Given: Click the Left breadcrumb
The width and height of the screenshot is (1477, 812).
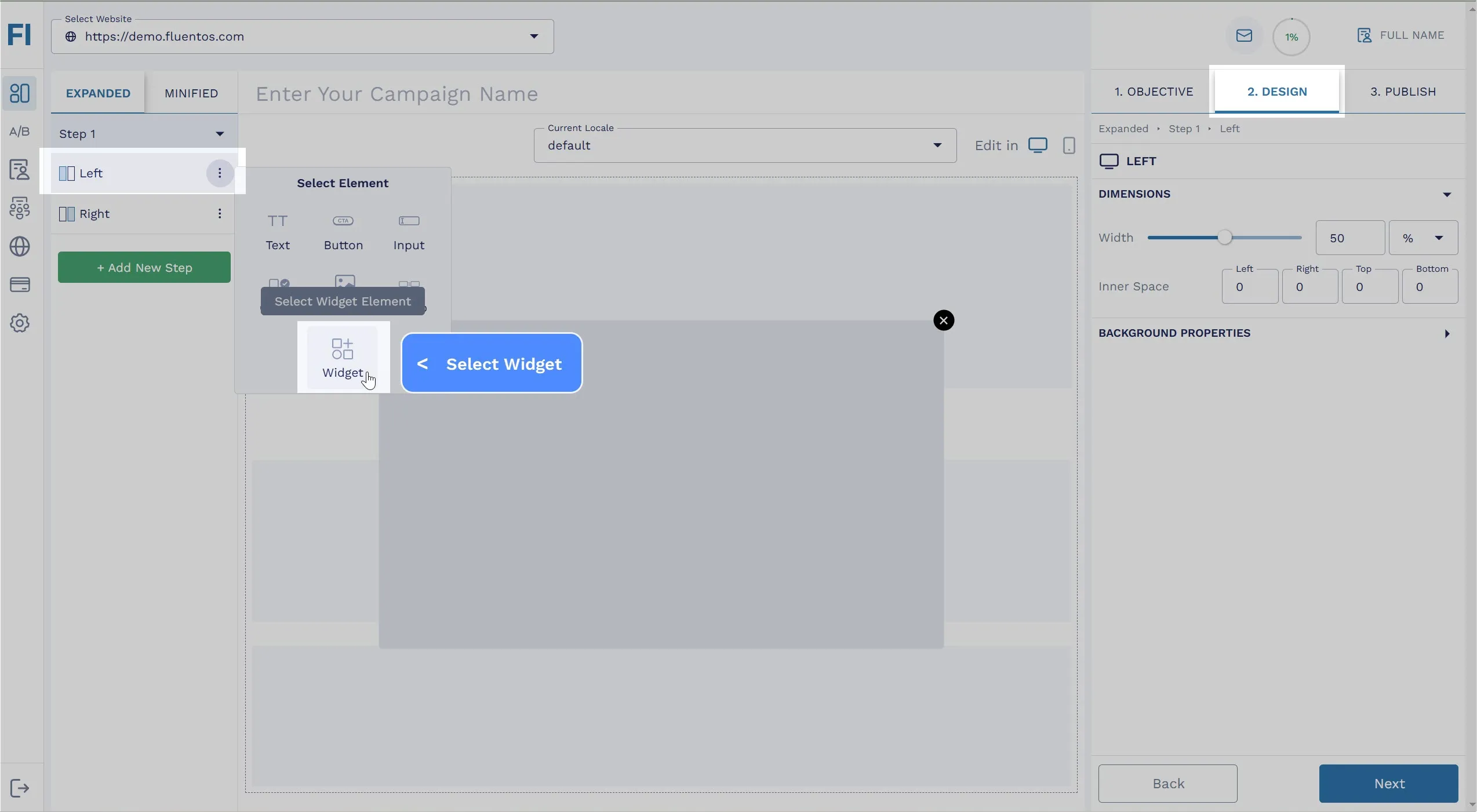Looking at the screenshot, I should pyautogui.click(x=1229, y=129).
